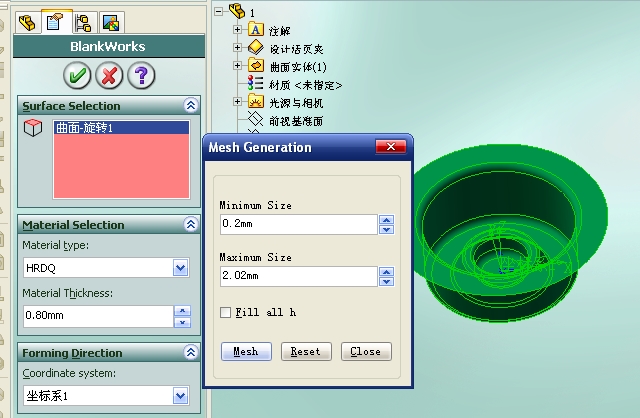Cancel BlankWorks with the red X
This screenshot has width=640, height=418.
pos(109,76)
